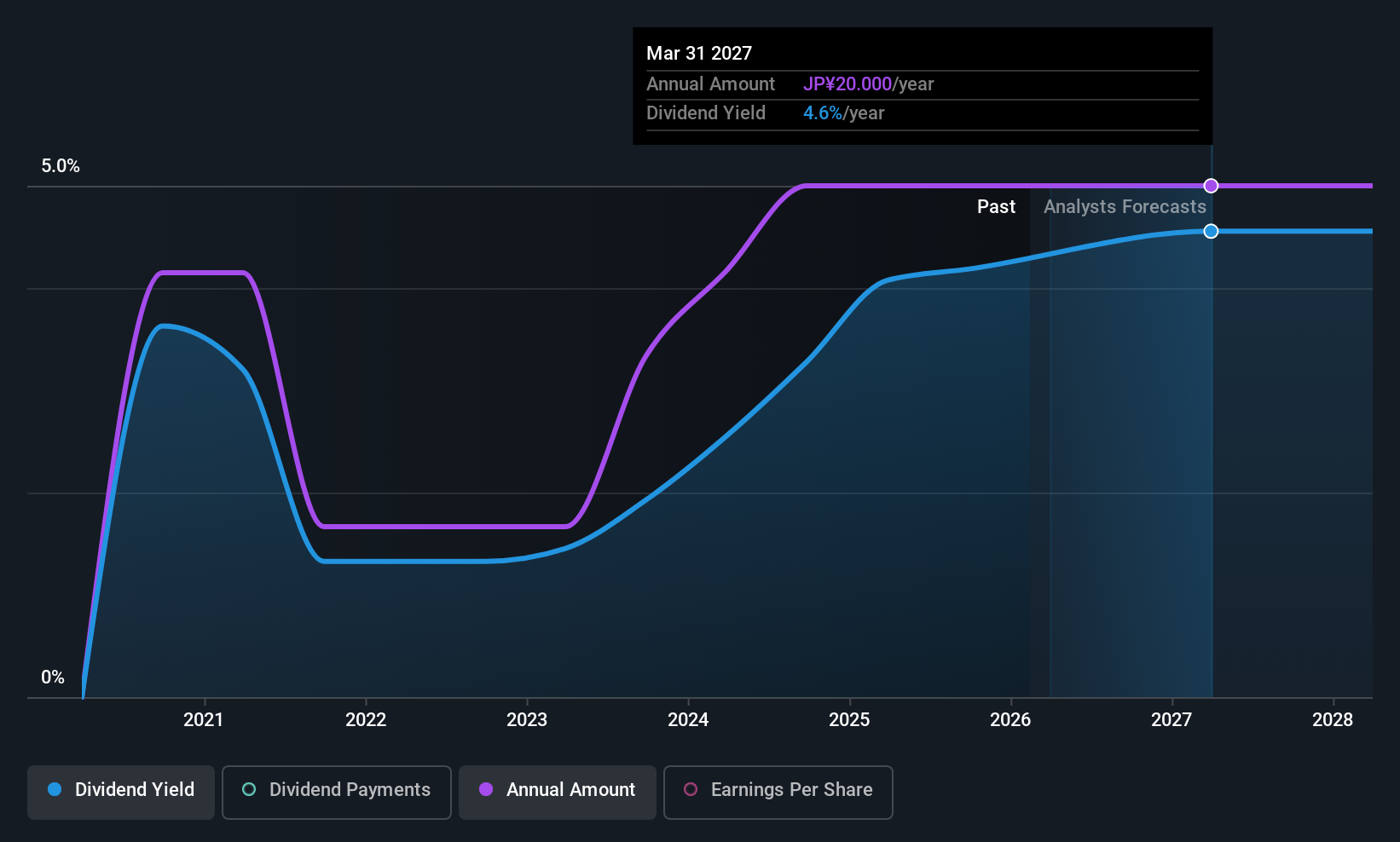Click the 2026 axis label
Viewport: 1400px width, 842px height.
pyautogui.click(x=1010, y=720)
